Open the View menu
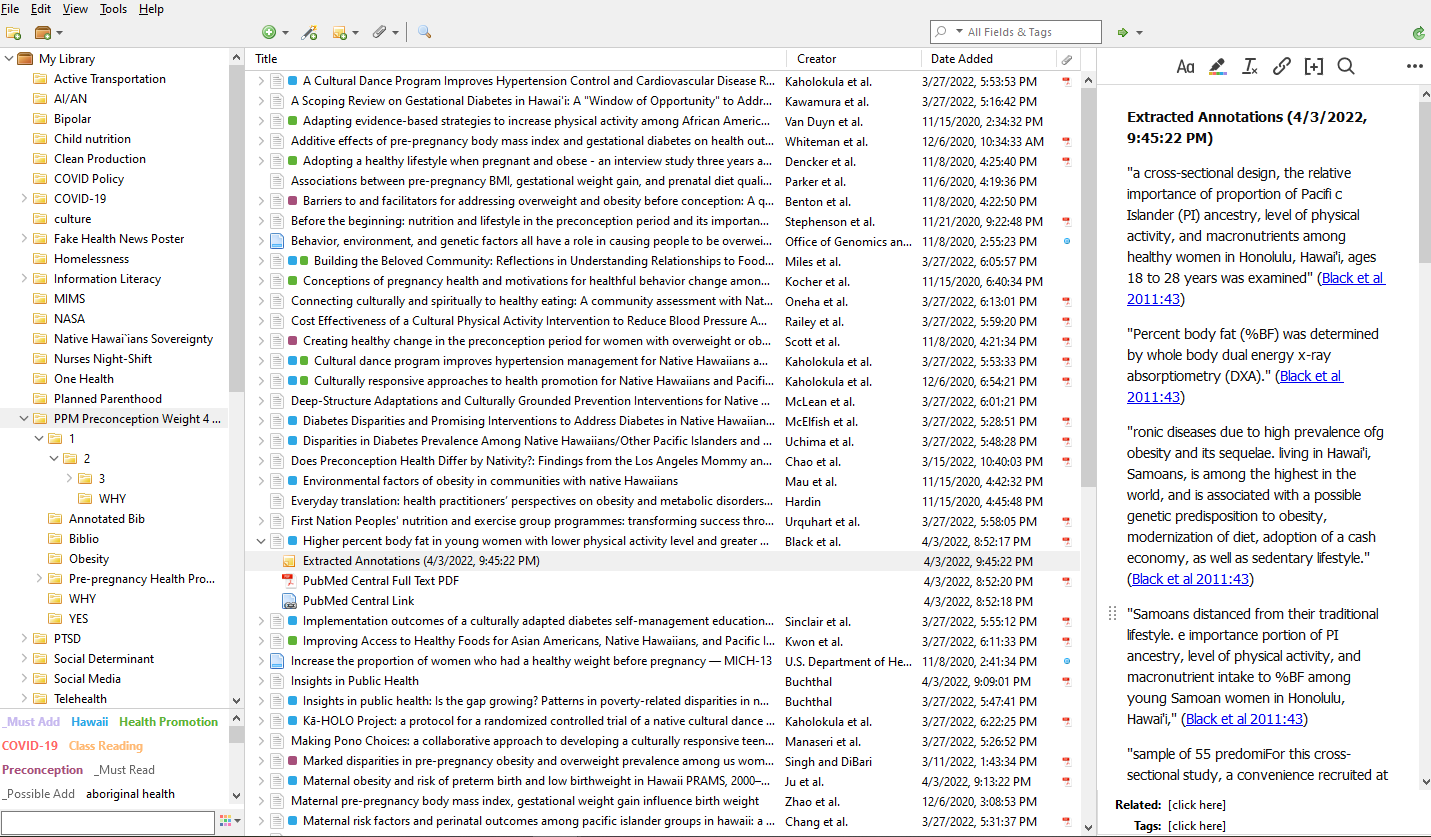The height and width of the screenshot is (837, 1431). point(75,9)
